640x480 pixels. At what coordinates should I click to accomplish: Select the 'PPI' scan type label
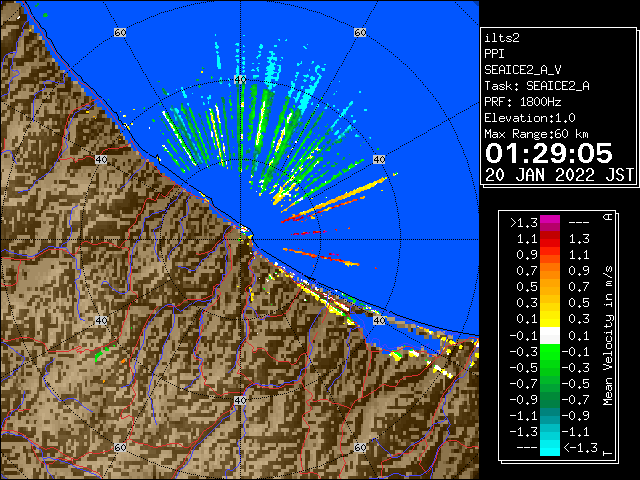coord(494,54)
